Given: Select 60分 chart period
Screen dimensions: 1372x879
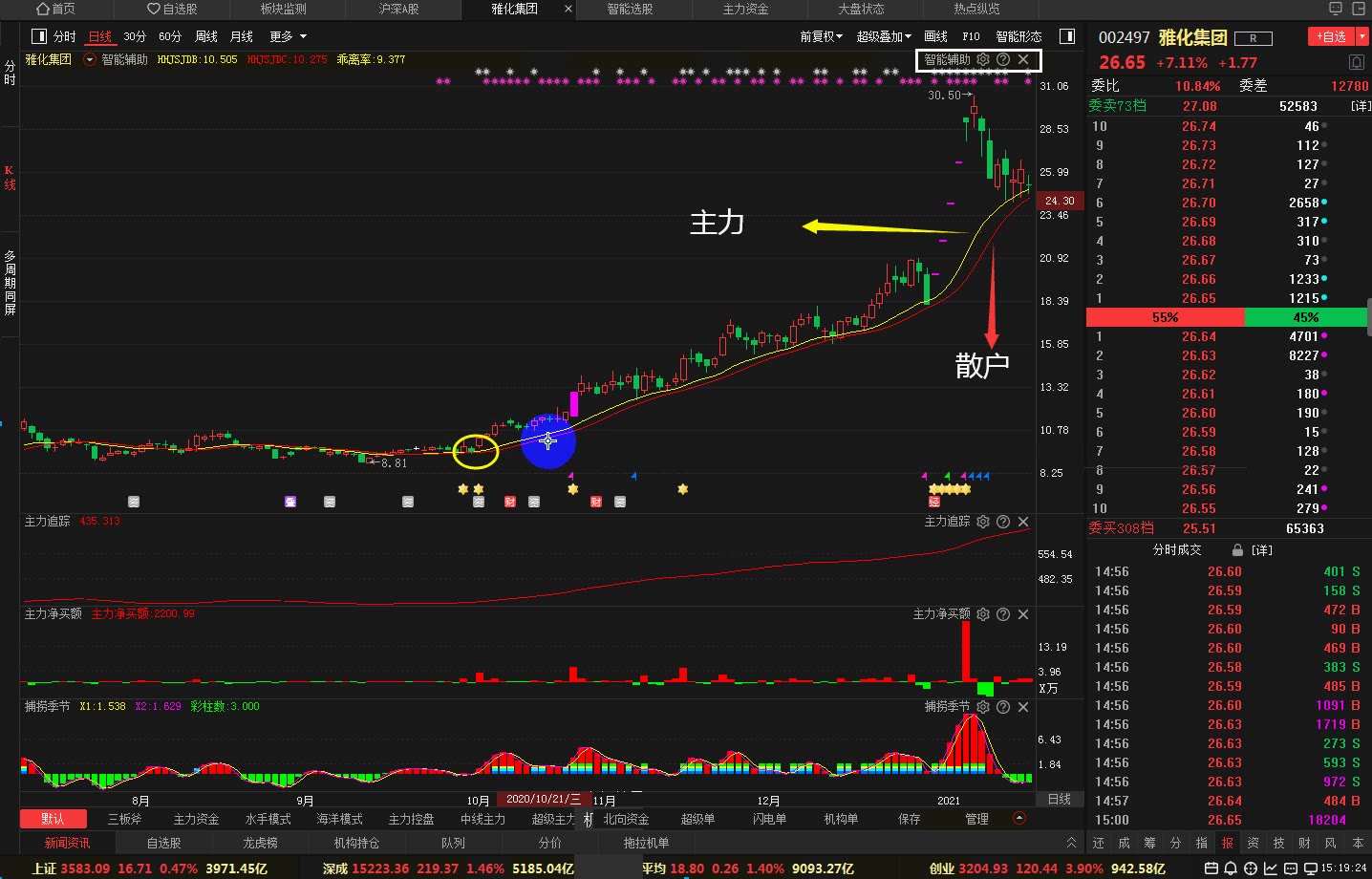Looking at the screenshot, I should click(x=170, y=36).
